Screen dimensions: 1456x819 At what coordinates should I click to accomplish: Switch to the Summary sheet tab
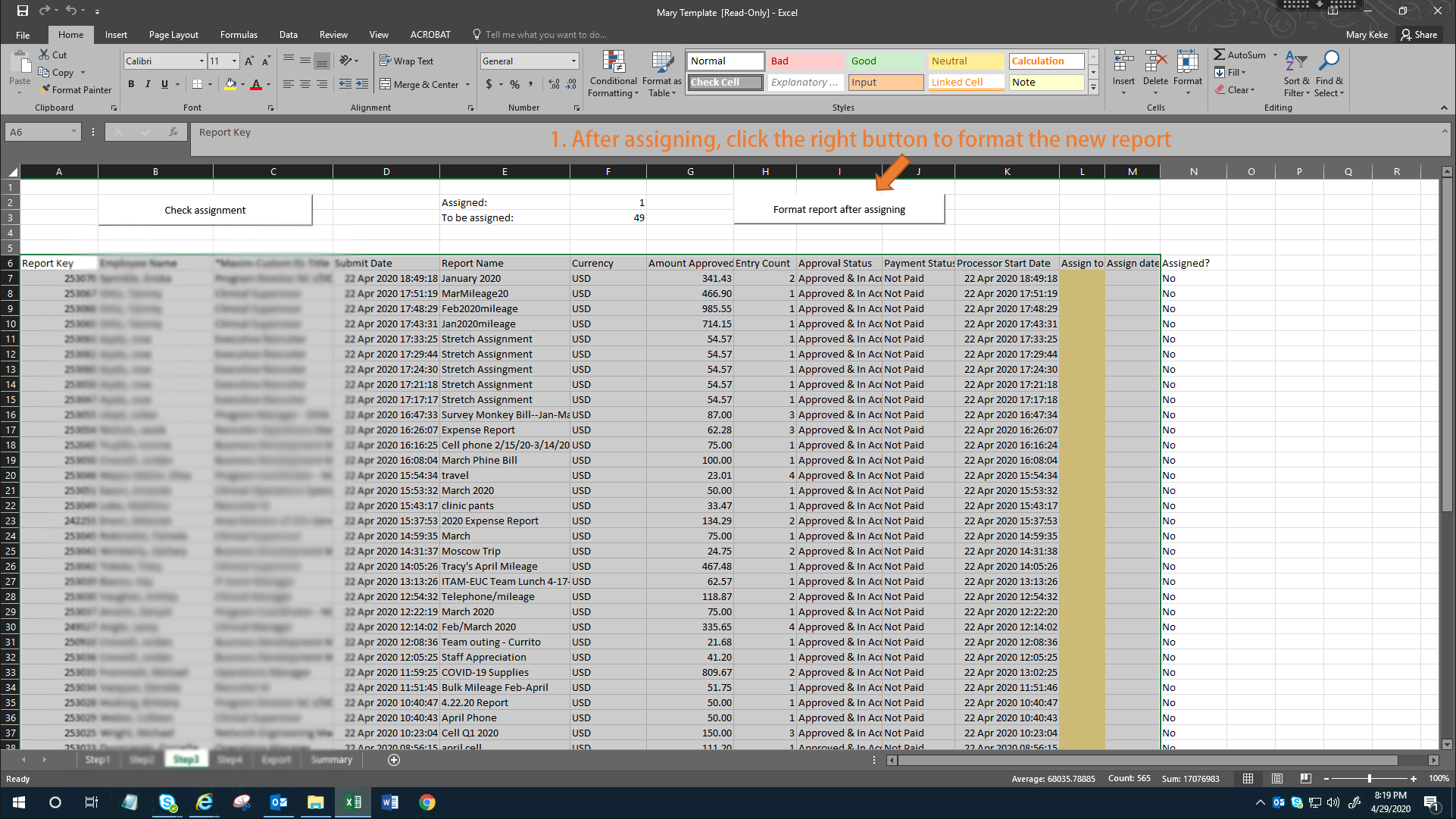pos(331,759)
